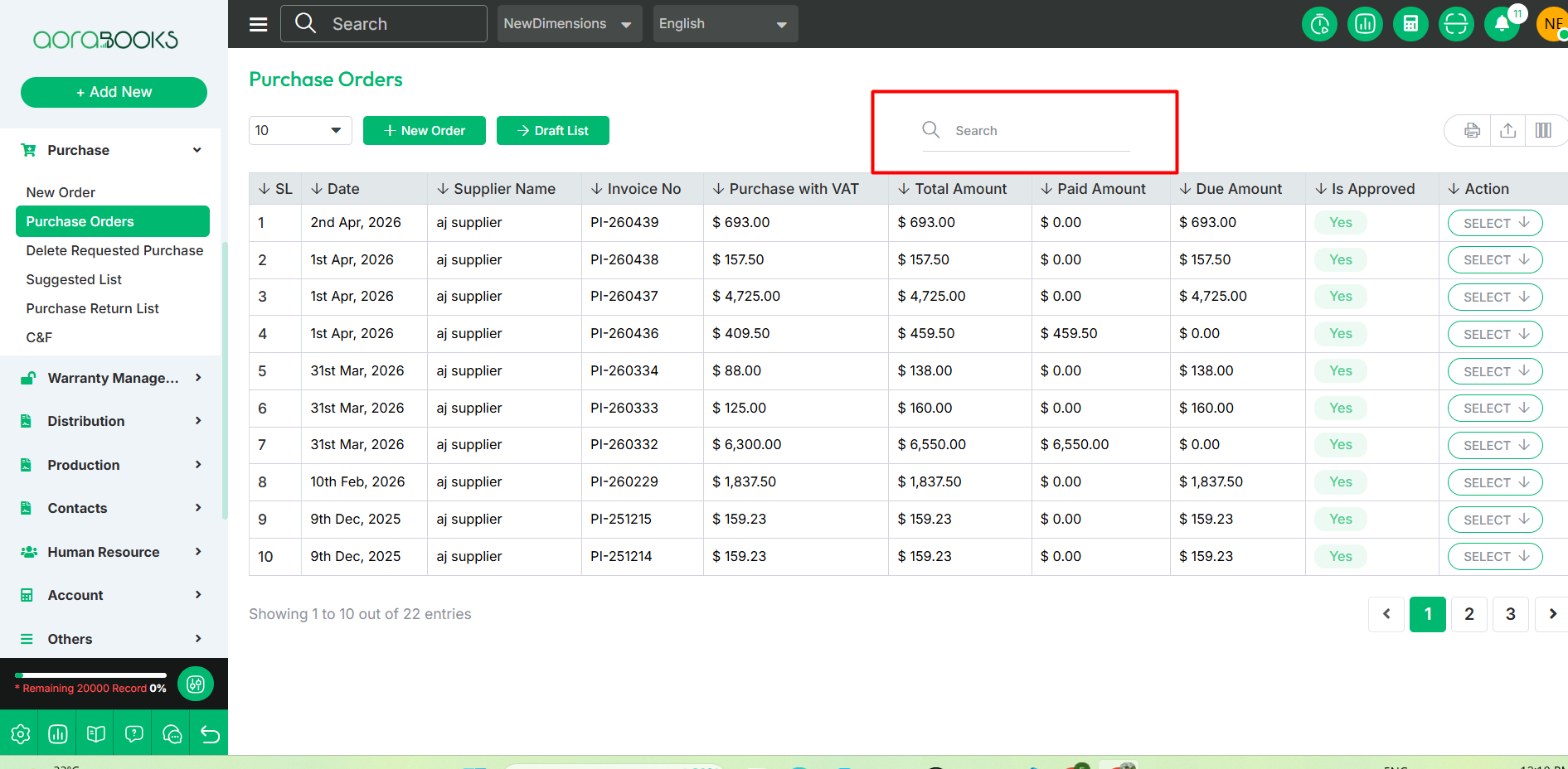Image resolution: width=1568 pixels, height=769 pixels.
Task: Open the column visibility icon above the table
Action: (x=1543, y=131)
